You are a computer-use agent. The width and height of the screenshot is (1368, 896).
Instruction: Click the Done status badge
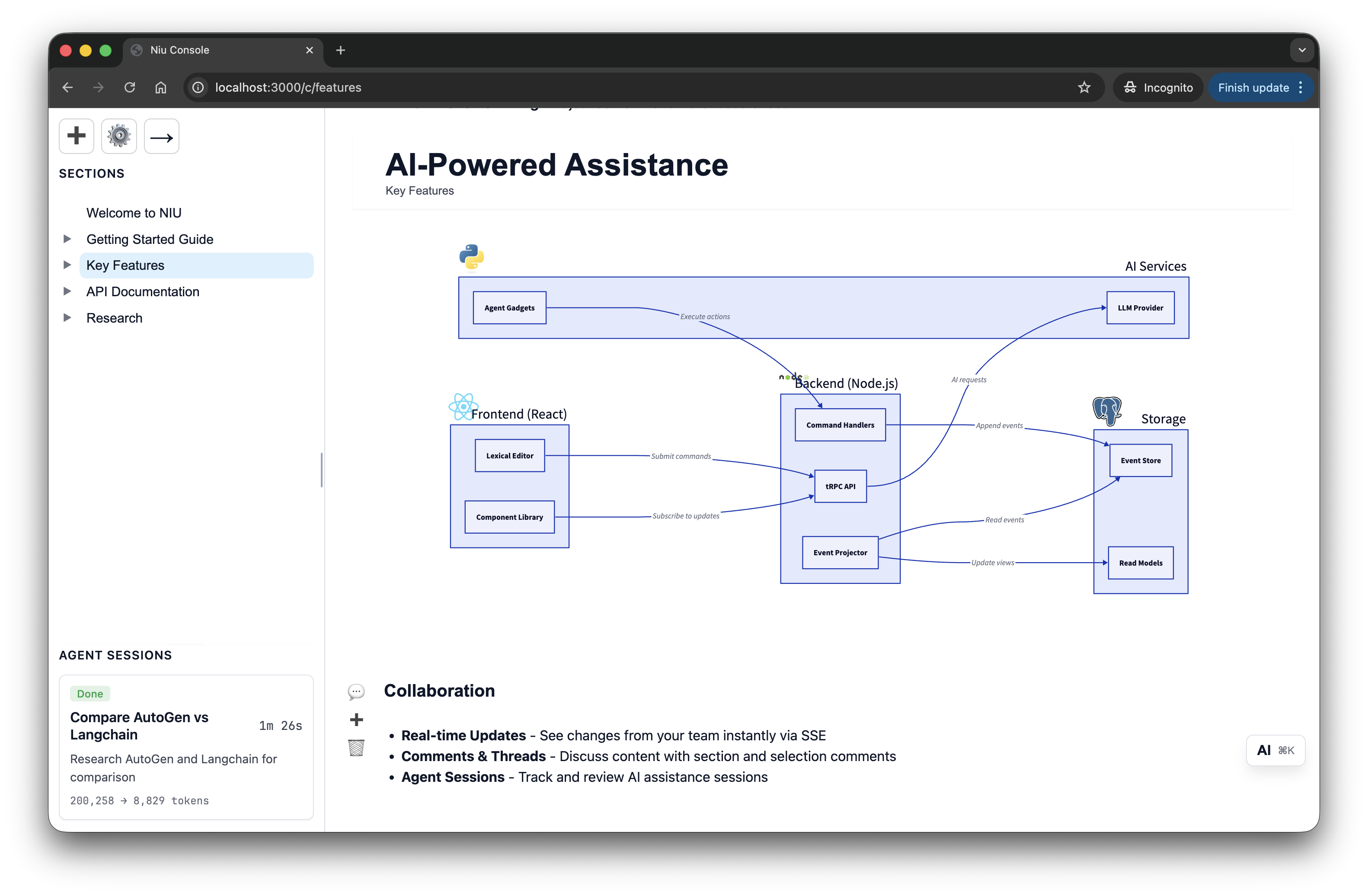[90, 694]
